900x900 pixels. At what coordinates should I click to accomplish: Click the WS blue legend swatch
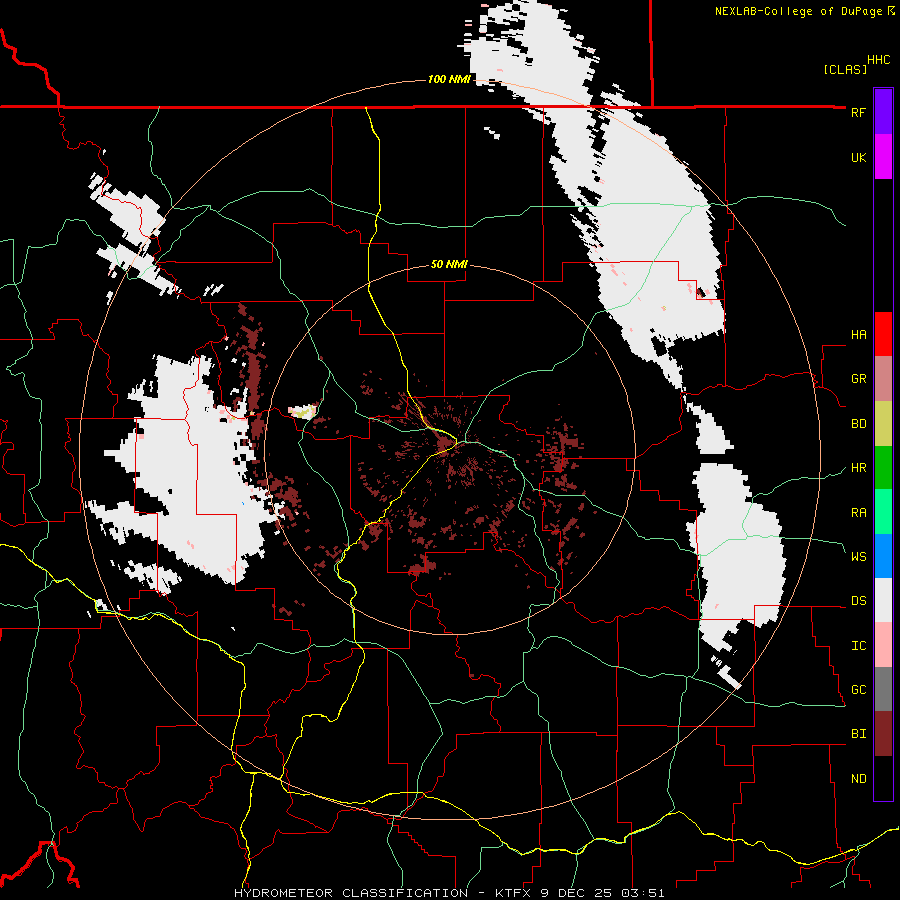[x=883, y=556]
